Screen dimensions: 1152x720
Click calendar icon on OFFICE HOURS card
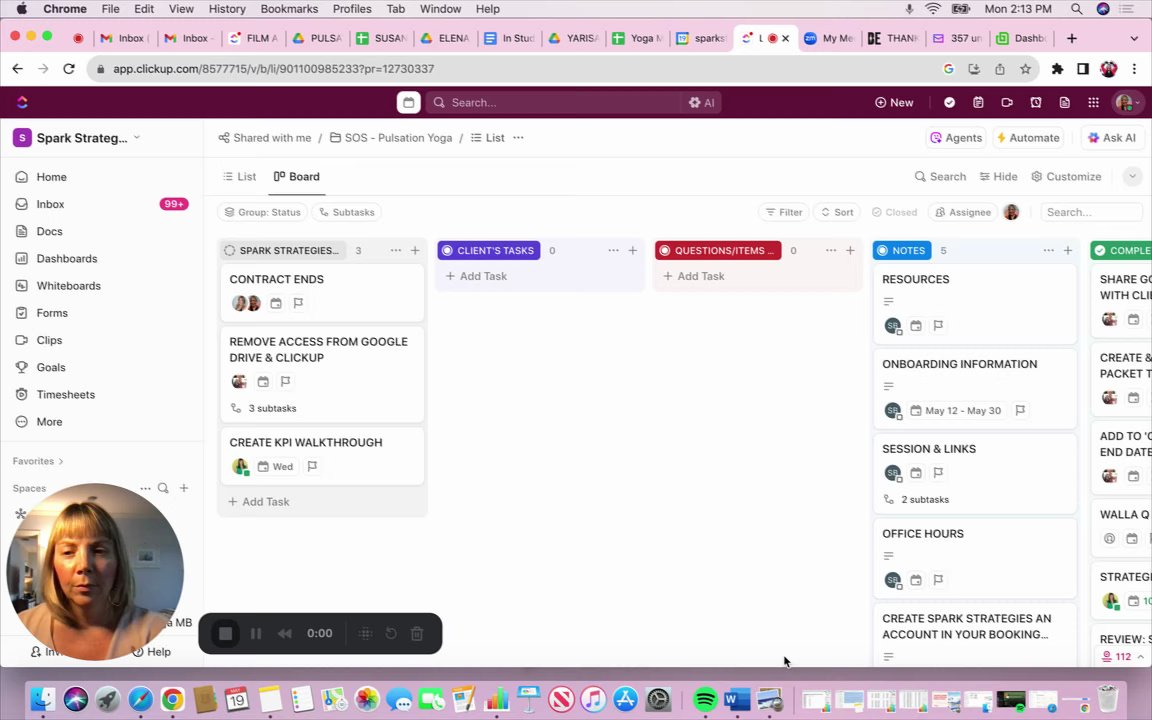pyautogui.click(x=915, y=580)
